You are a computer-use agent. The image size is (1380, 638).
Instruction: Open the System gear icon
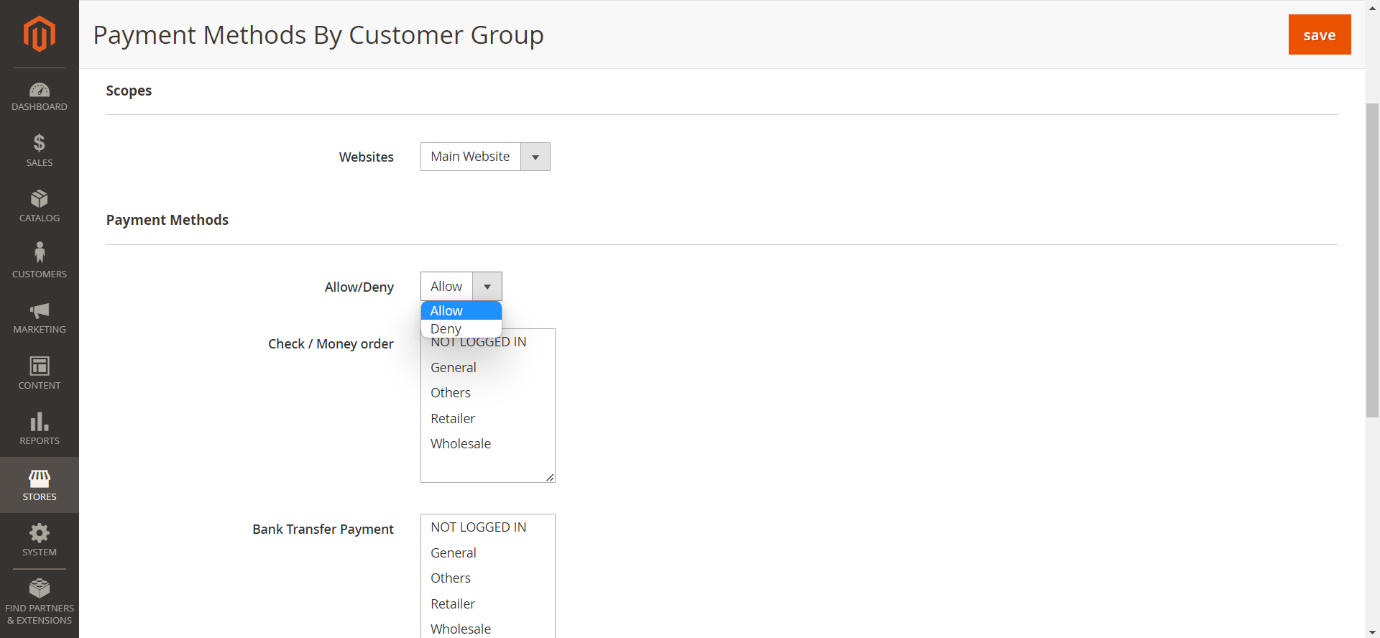tap(39, 533)
